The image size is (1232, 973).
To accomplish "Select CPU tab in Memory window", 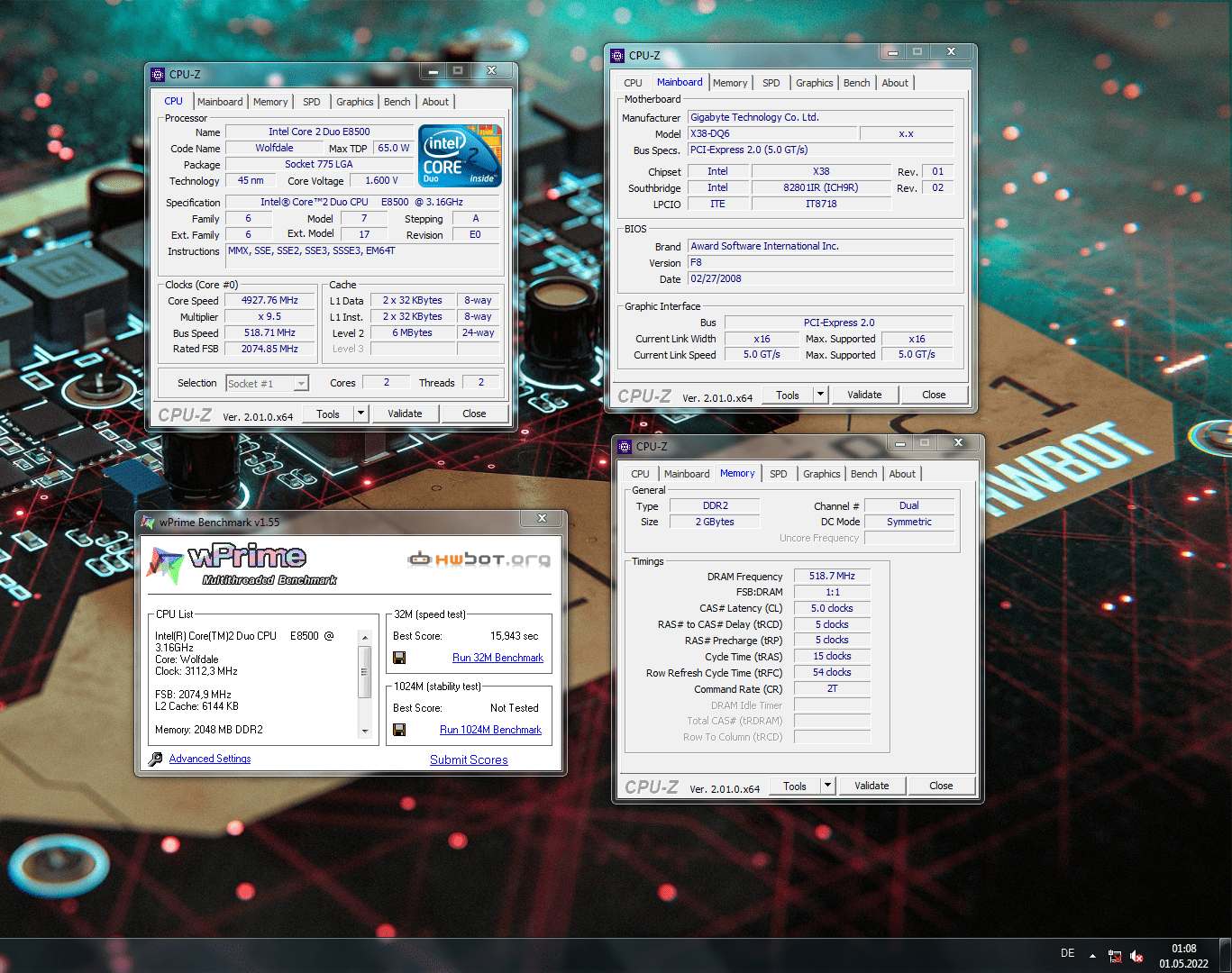I will tap(641, 474).
